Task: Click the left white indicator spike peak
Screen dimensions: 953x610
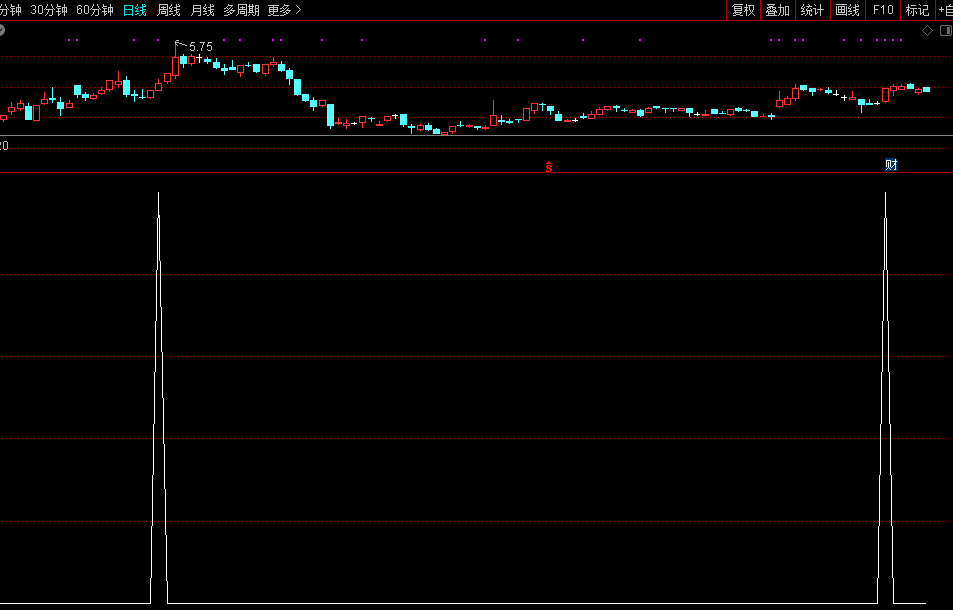Action: click(158, 194)
